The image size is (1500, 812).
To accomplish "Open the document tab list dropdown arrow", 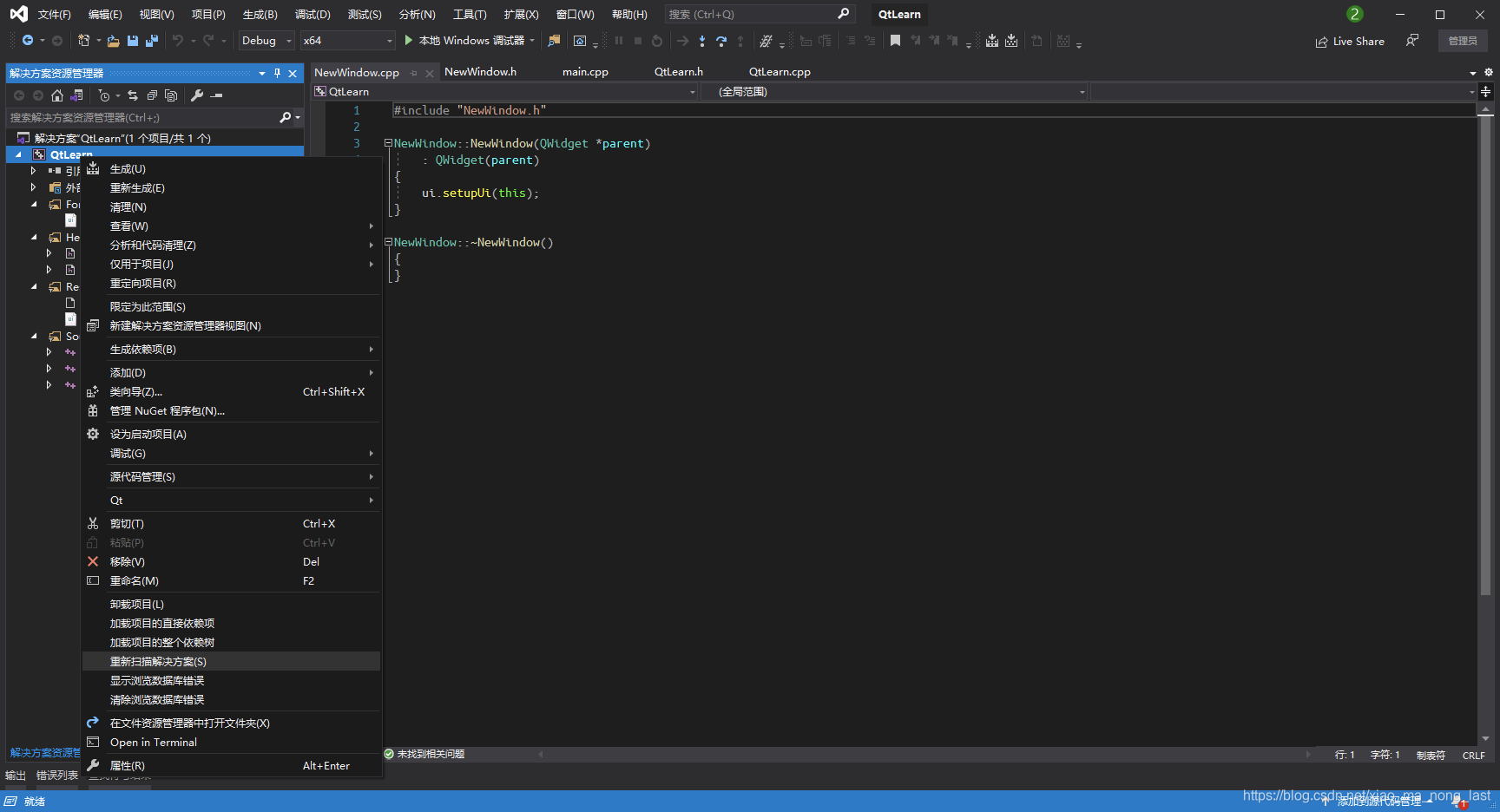I will tap(1473, 73).
